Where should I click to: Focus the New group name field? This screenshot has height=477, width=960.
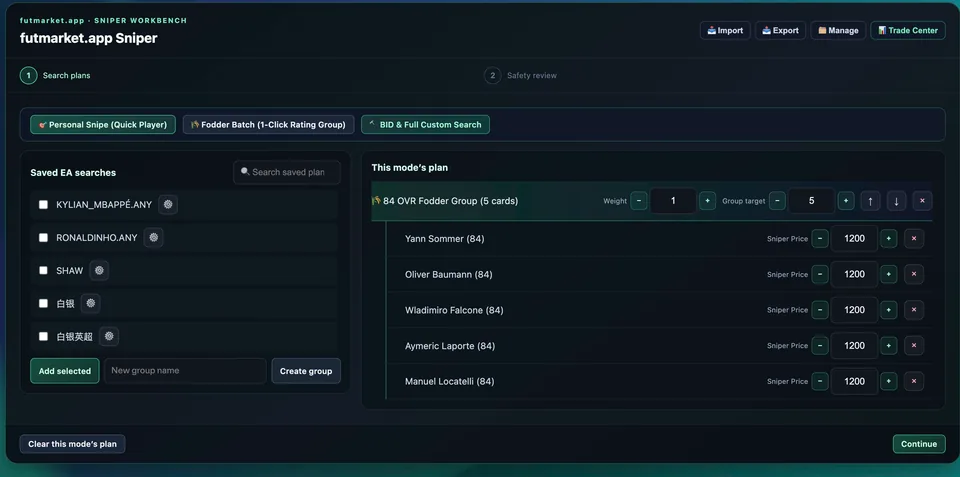point(186,371)
